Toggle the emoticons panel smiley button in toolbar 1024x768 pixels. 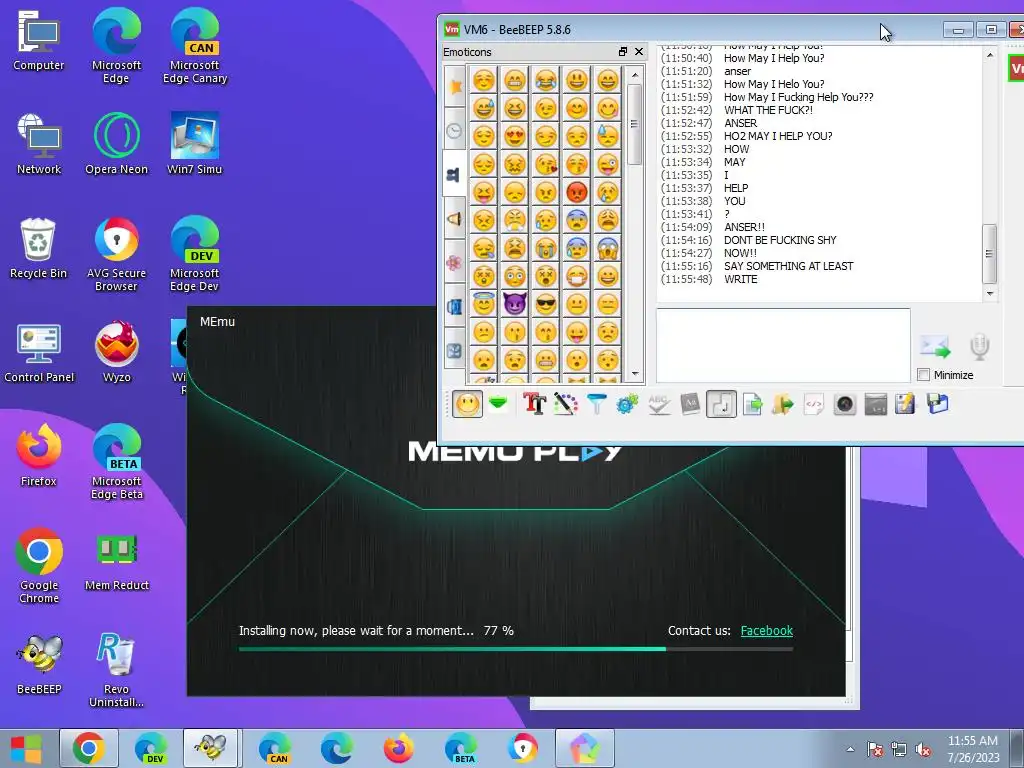[x=467, y=404]
